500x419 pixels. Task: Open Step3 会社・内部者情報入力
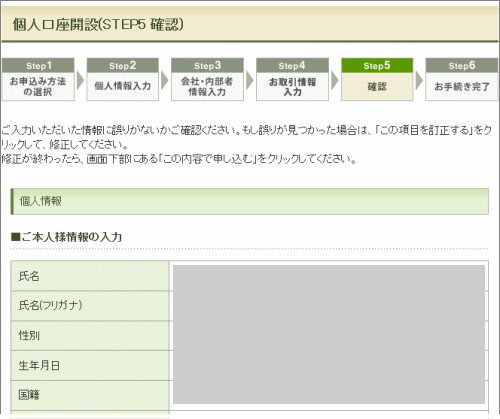207,79
